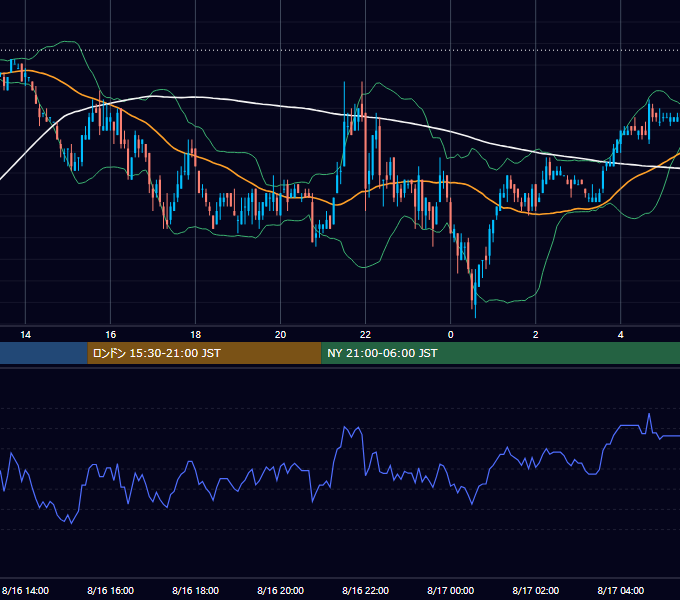The height and width of the screenshot is (600, 680).
Task: Click the 8/16 20:00 date label
Action: point(281,590)
